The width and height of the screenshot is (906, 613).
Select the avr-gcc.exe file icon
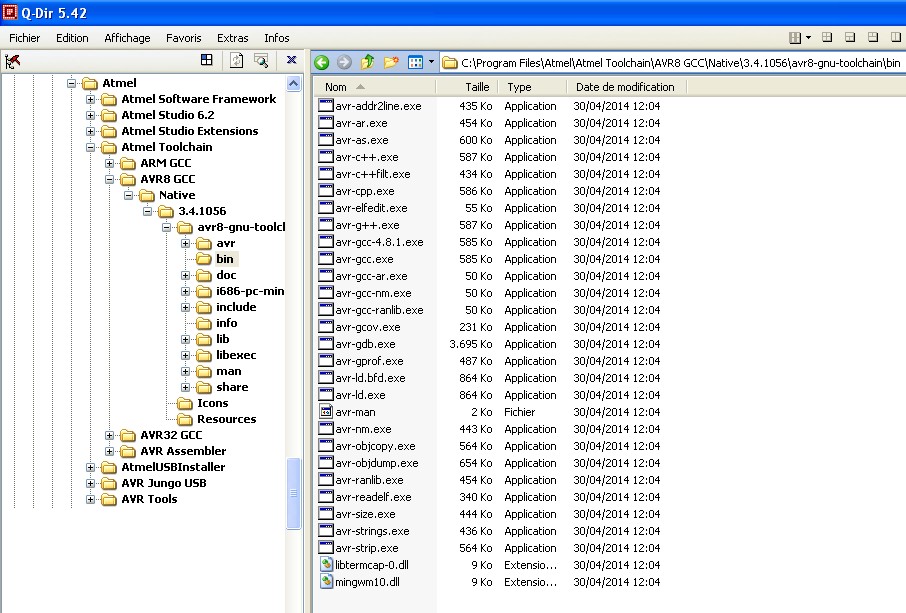[x=326, y=259]
